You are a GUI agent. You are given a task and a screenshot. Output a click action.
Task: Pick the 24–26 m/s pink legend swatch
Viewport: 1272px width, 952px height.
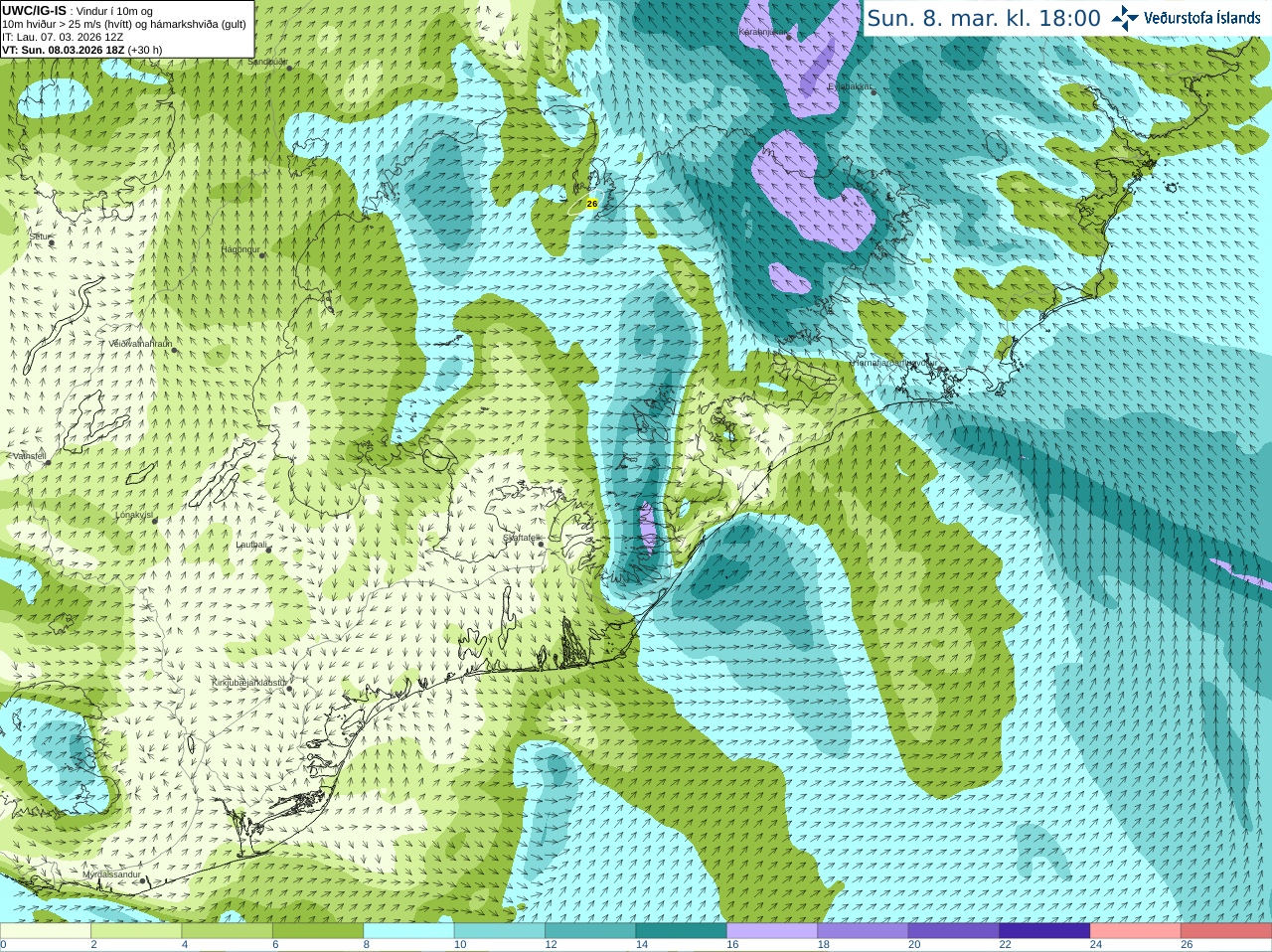(1136, 932)
